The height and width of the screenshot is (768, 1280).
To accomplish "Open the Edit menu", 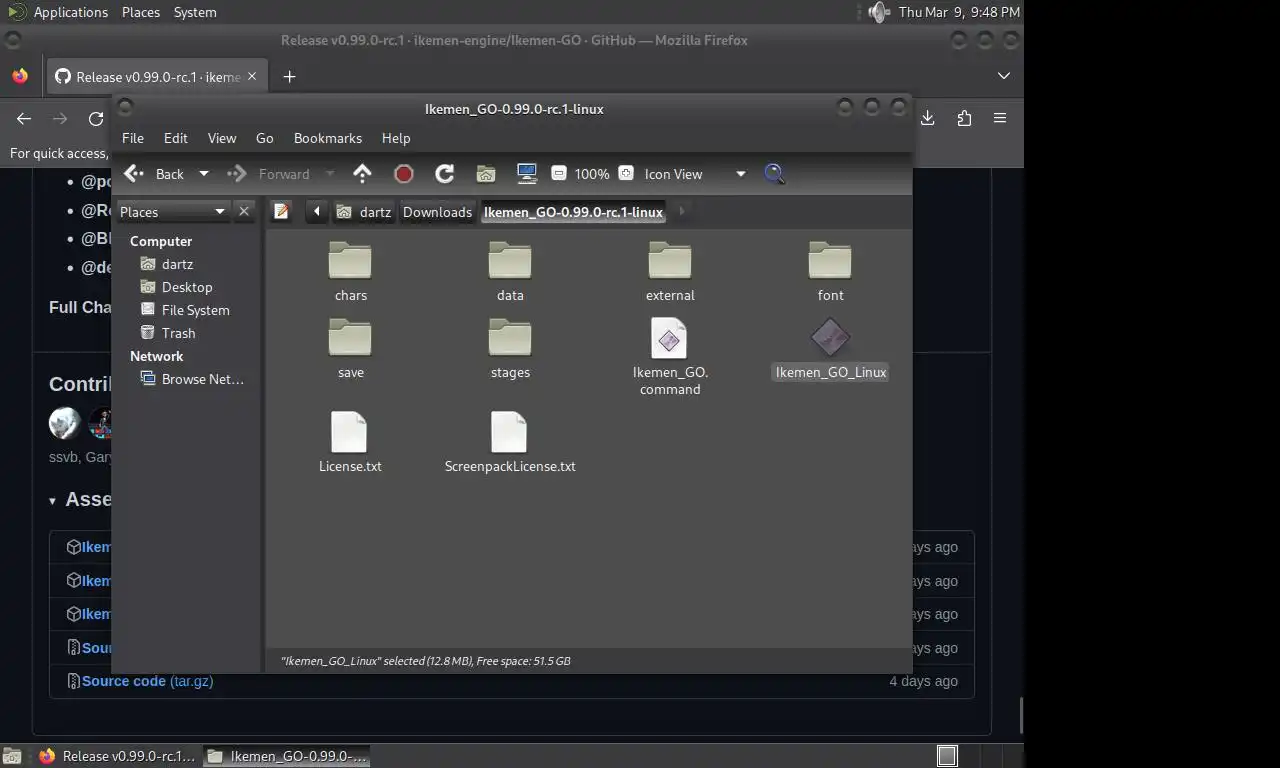I will pyautogui.click(x=176, y=138).
